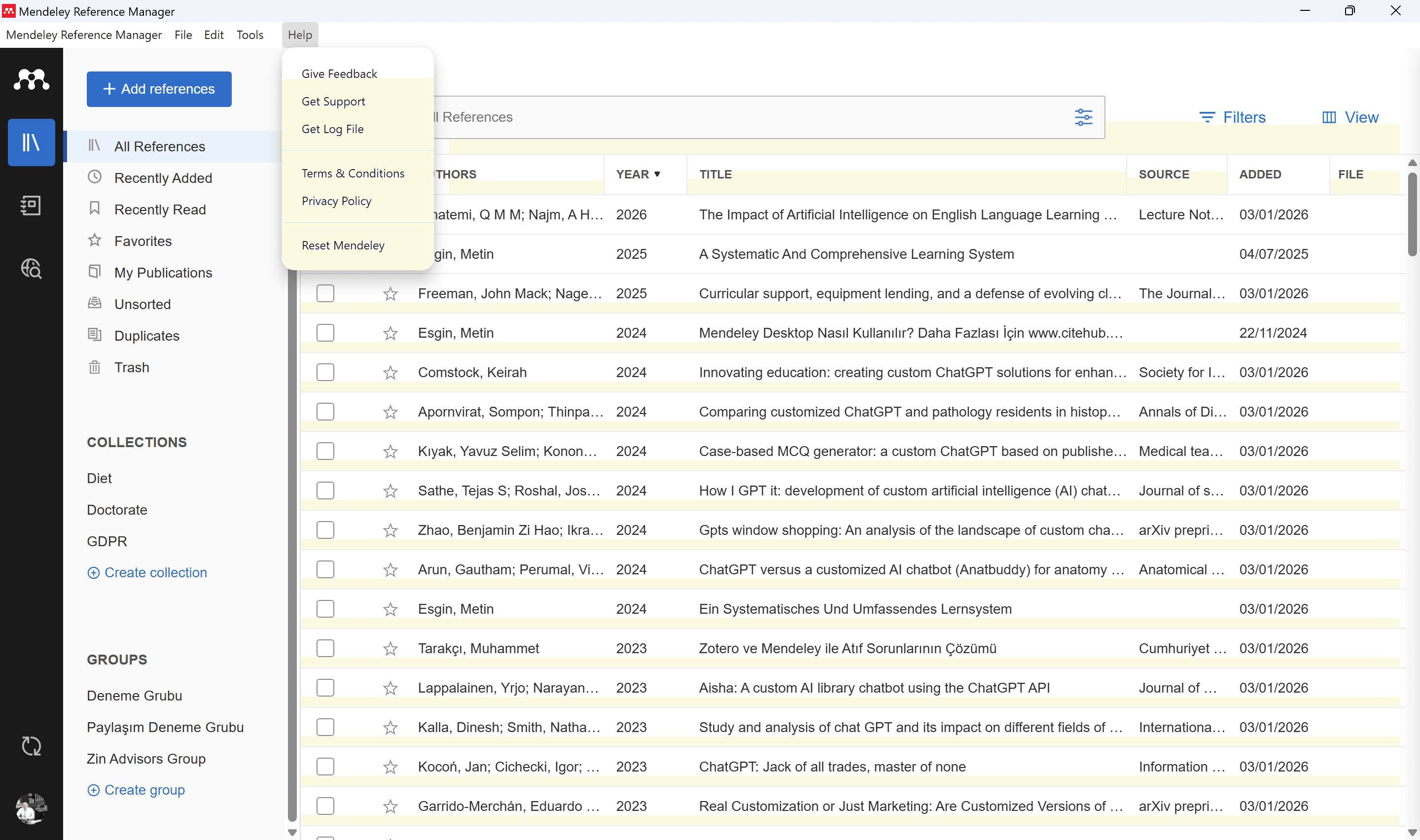1420x840 pixels.
Task: Open the Zin Advisors Group
Action: (x=146, y=759)
